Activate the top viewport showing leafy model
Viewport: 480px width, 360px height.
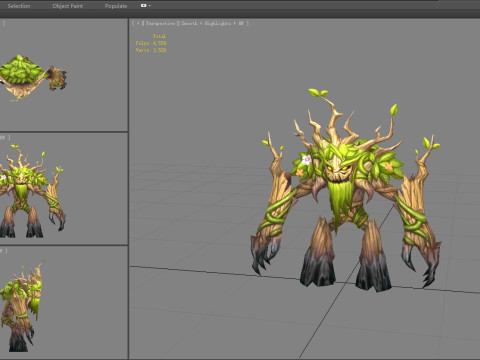(64, 75)
